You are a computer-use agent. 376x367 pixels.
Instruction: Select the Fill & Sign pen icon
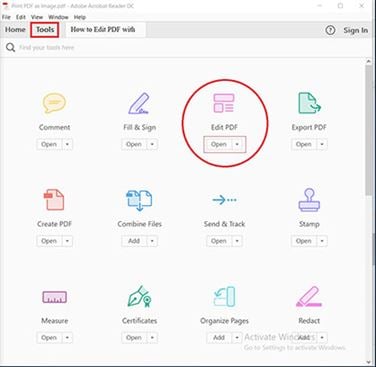click(139, 103)
